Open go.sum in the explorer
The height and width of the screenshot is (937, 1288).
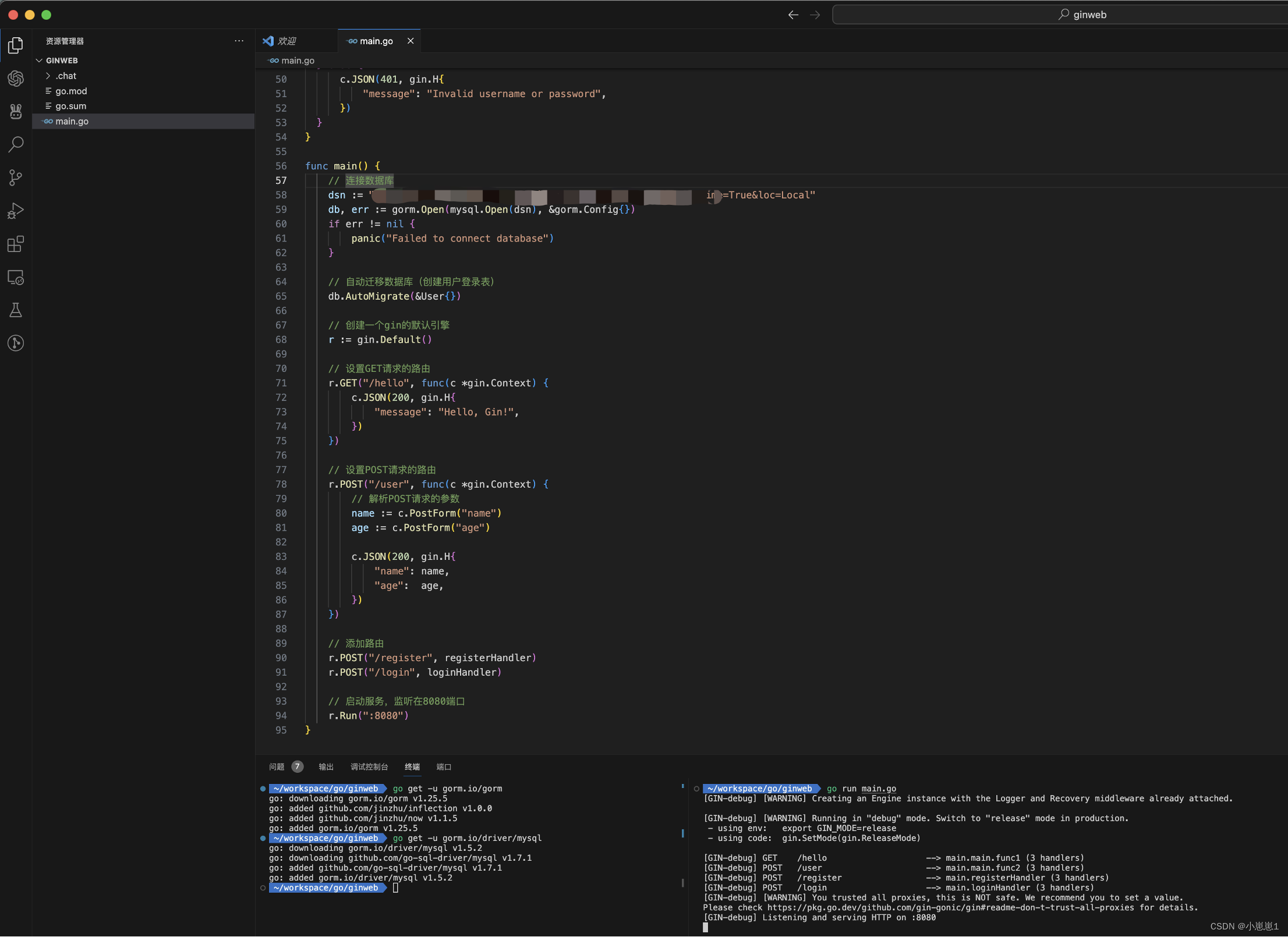click(143, 106)
